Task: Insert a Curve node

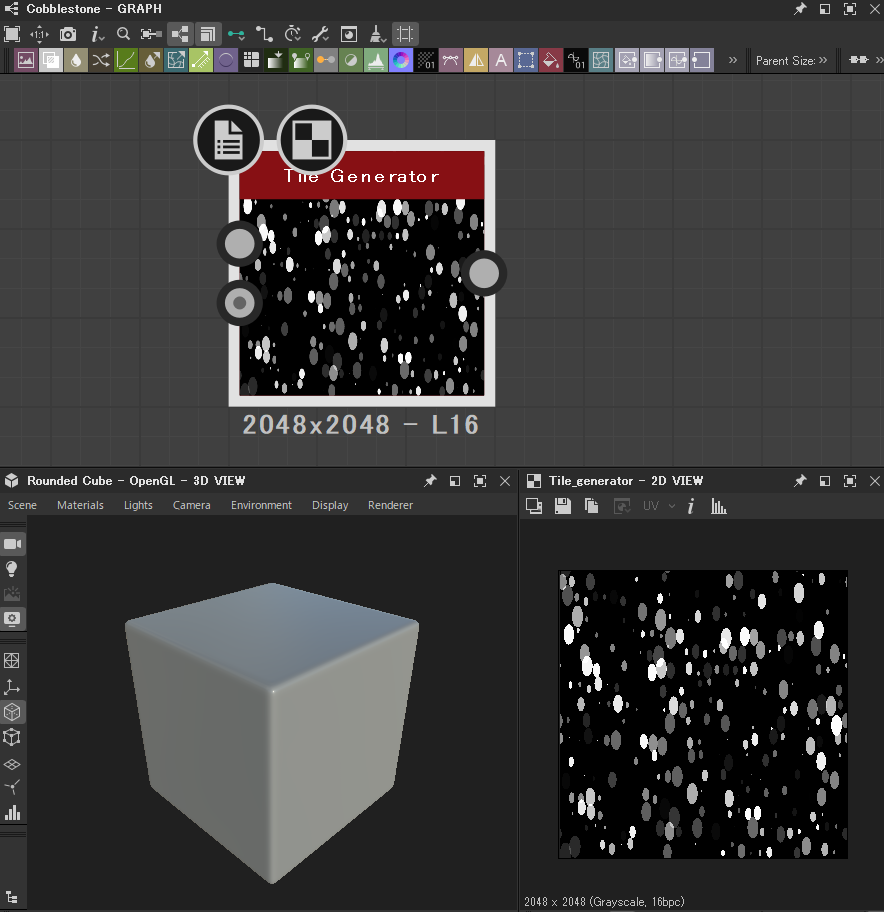Action: (x=126, y=60)
